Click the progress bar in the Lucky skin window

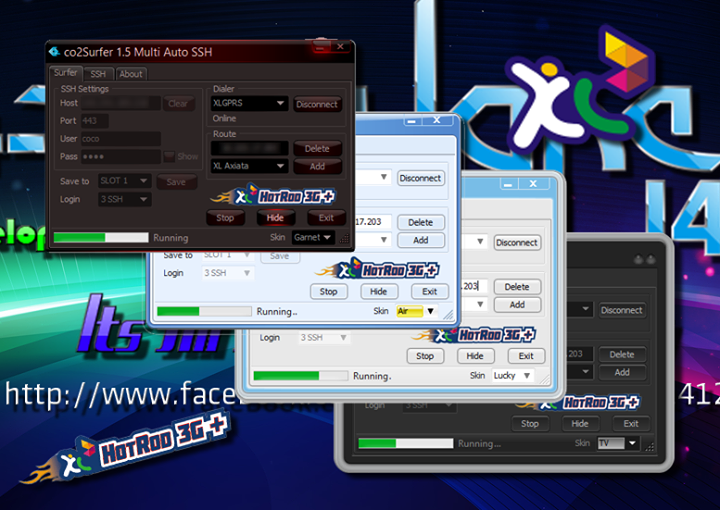(300, 375)
